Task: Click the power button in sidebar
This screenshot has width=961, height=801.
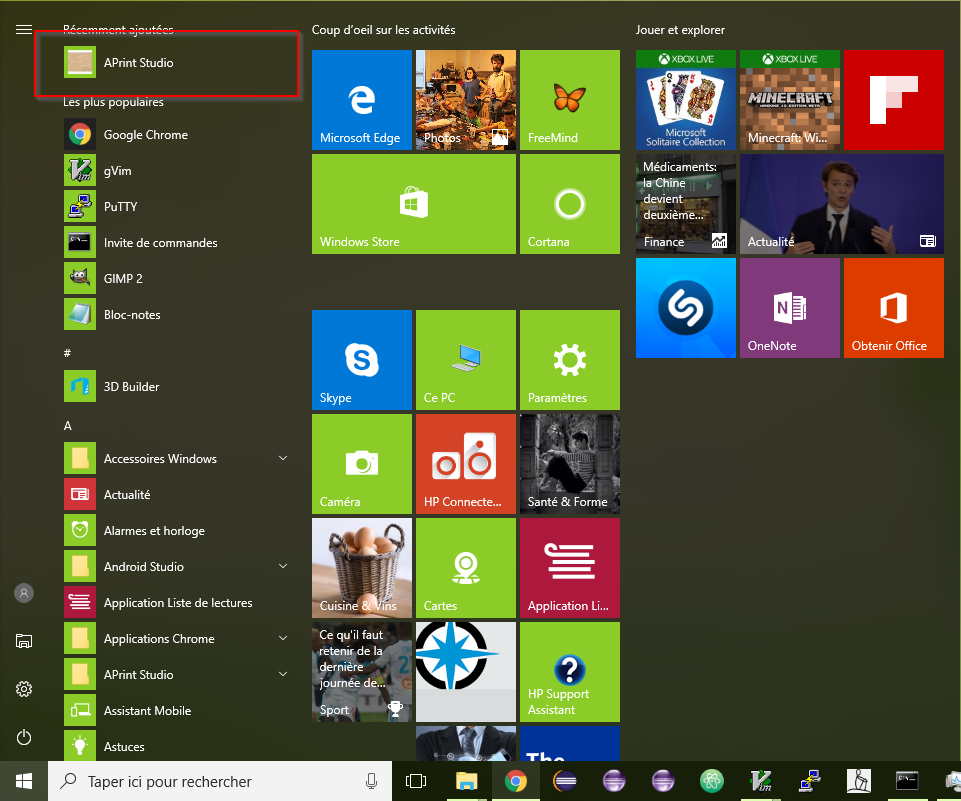Action: (x=24, y=737)
